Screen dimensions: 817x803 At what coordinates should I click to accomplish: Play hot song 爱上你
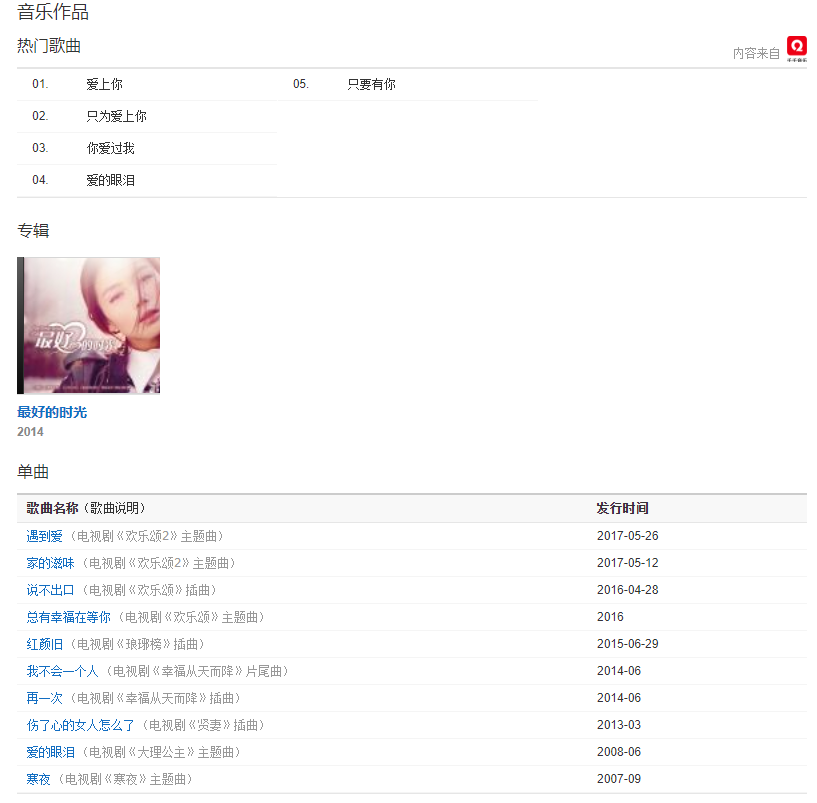point(104,84)
